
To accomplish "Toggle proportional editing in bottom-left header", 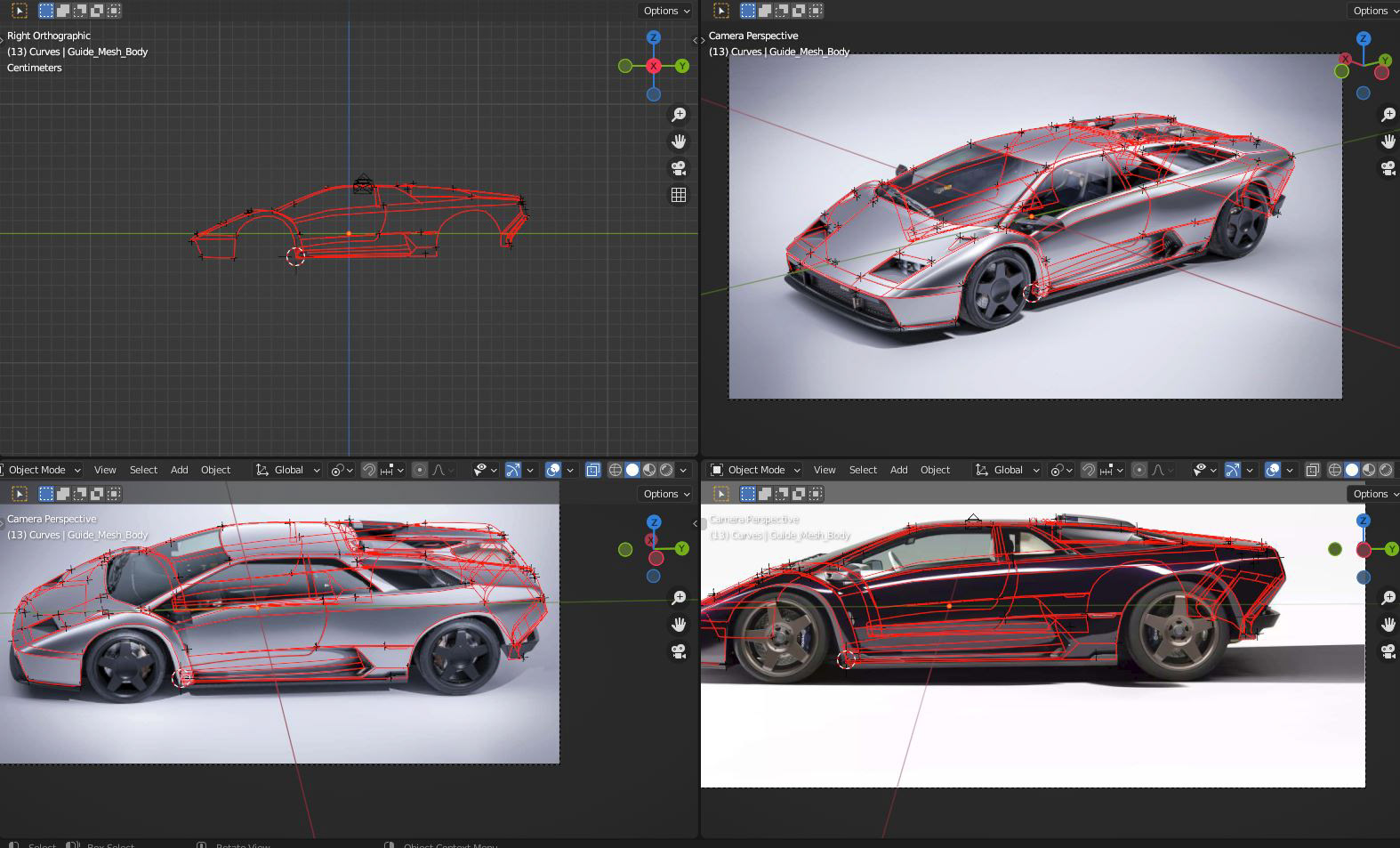I will pos(420,470).
